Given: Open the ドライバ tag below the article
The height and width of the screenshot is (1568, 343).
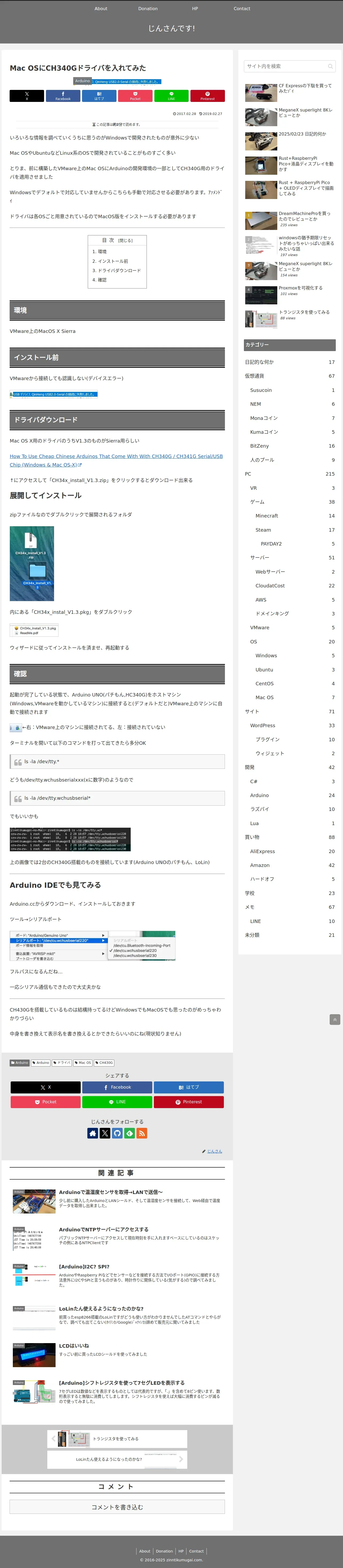Looking at the screenshot, I should click(61, 1063).
